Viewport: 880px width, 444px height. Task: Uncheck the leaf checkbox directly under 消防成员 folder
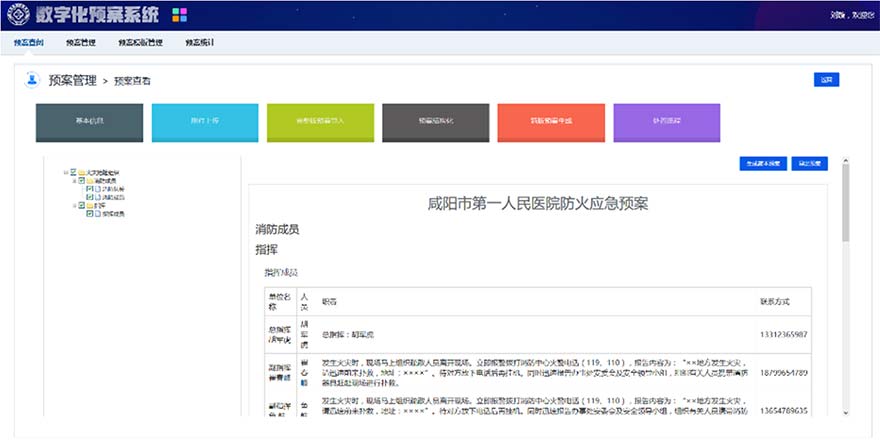point(89,189)
